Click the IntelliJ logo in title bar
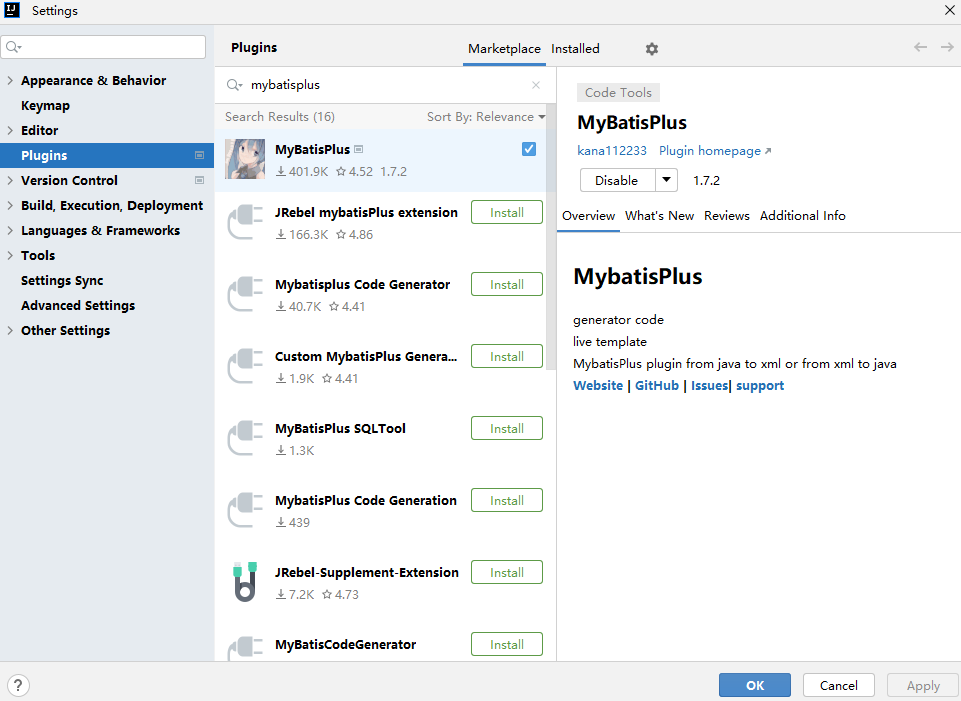 click(x=12, y=10)
